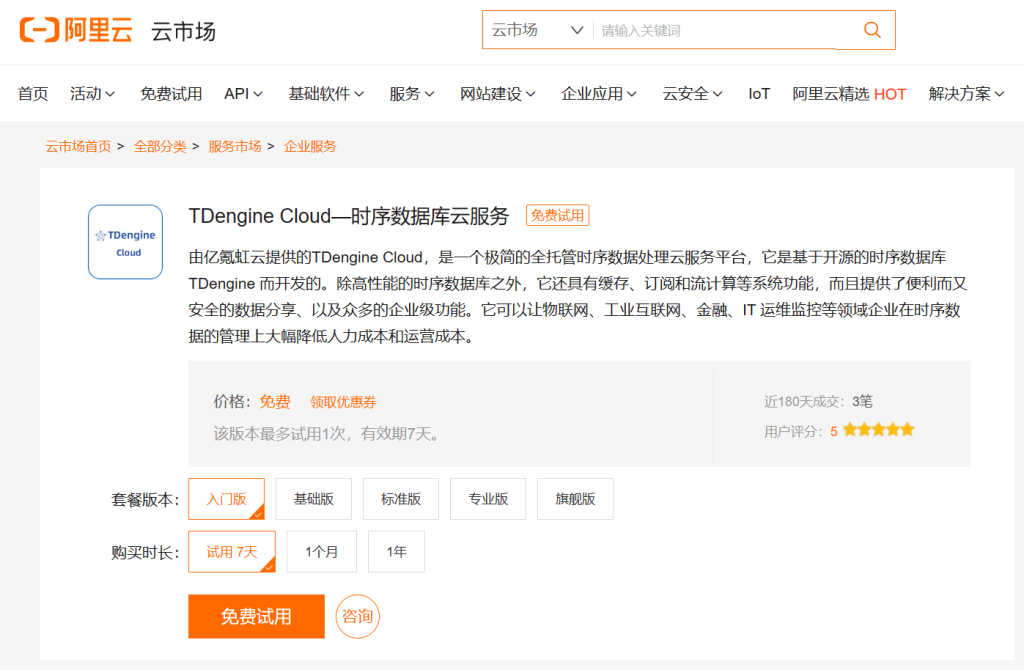The height and width of the screenshot is (670, 1024).
Task: Click the fifth star in user rating
Action: [906, 429]
